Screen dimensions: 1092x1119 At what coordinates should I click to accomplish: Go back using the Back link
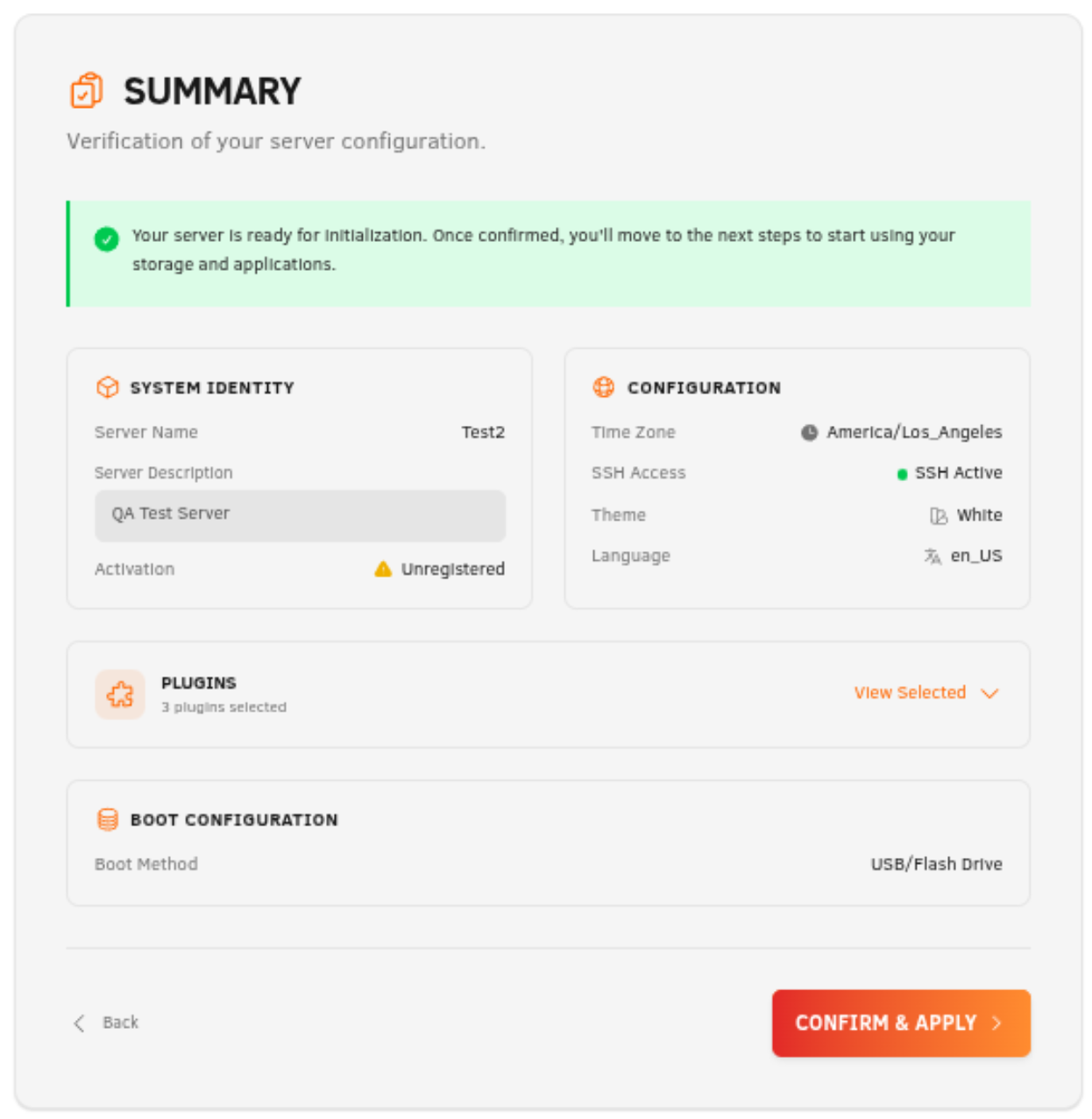click(x=107, y=1023)
